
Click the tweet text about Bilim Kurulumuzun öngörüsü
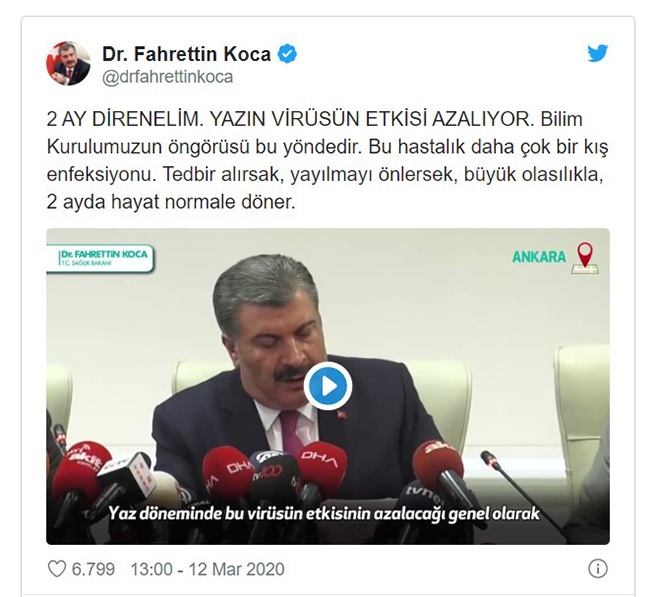[327, 161]
